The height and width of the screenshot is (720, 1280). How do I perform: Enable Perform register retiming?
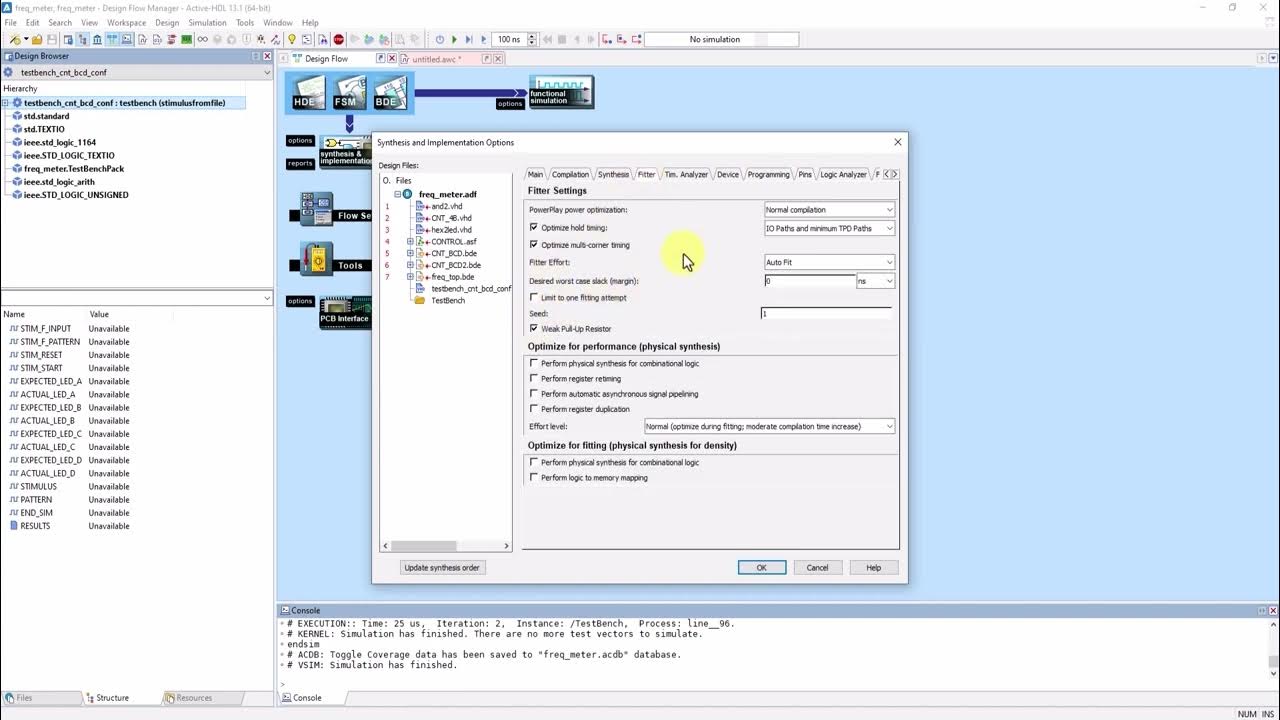pos(533,378)
